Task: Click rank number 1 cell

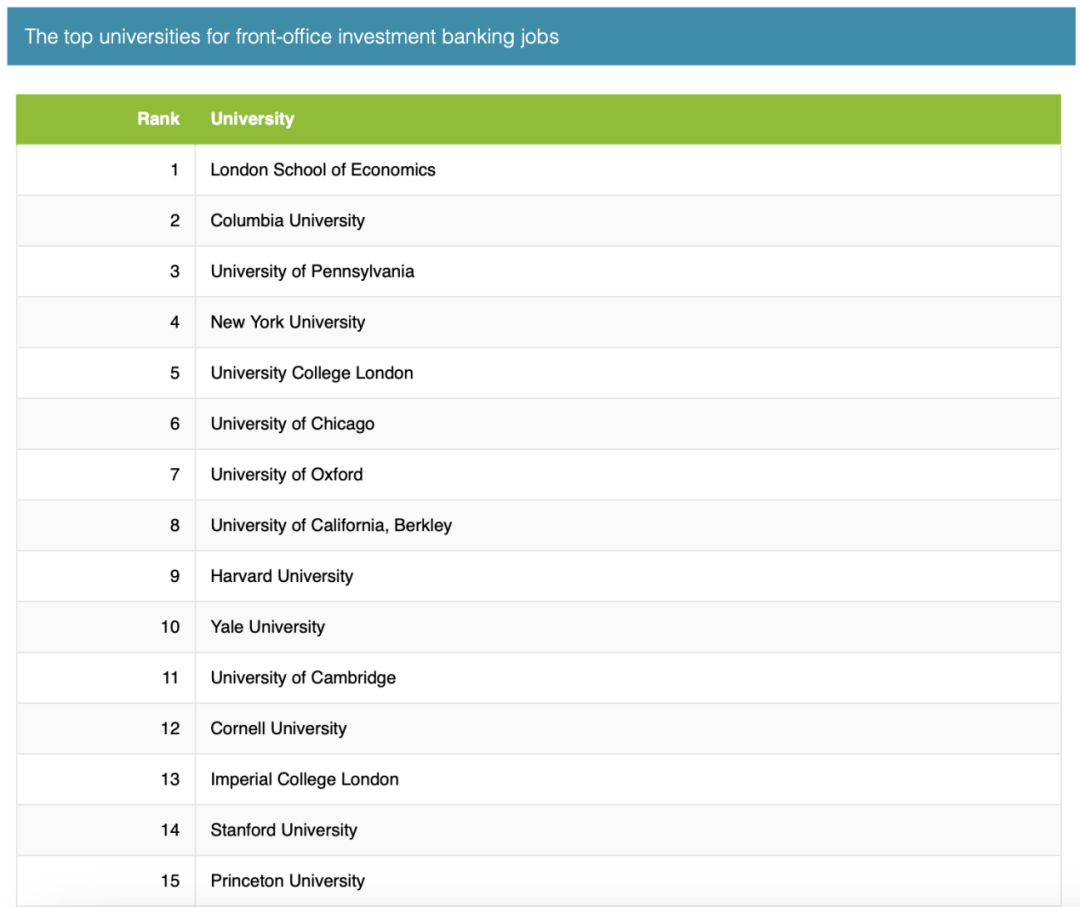Action: 106,169
